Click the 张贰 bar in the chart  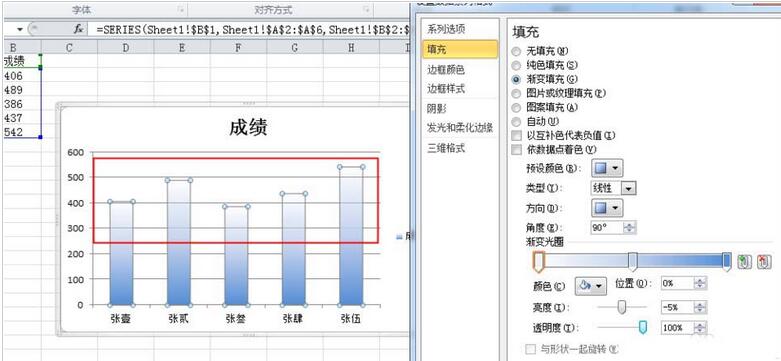179,242
